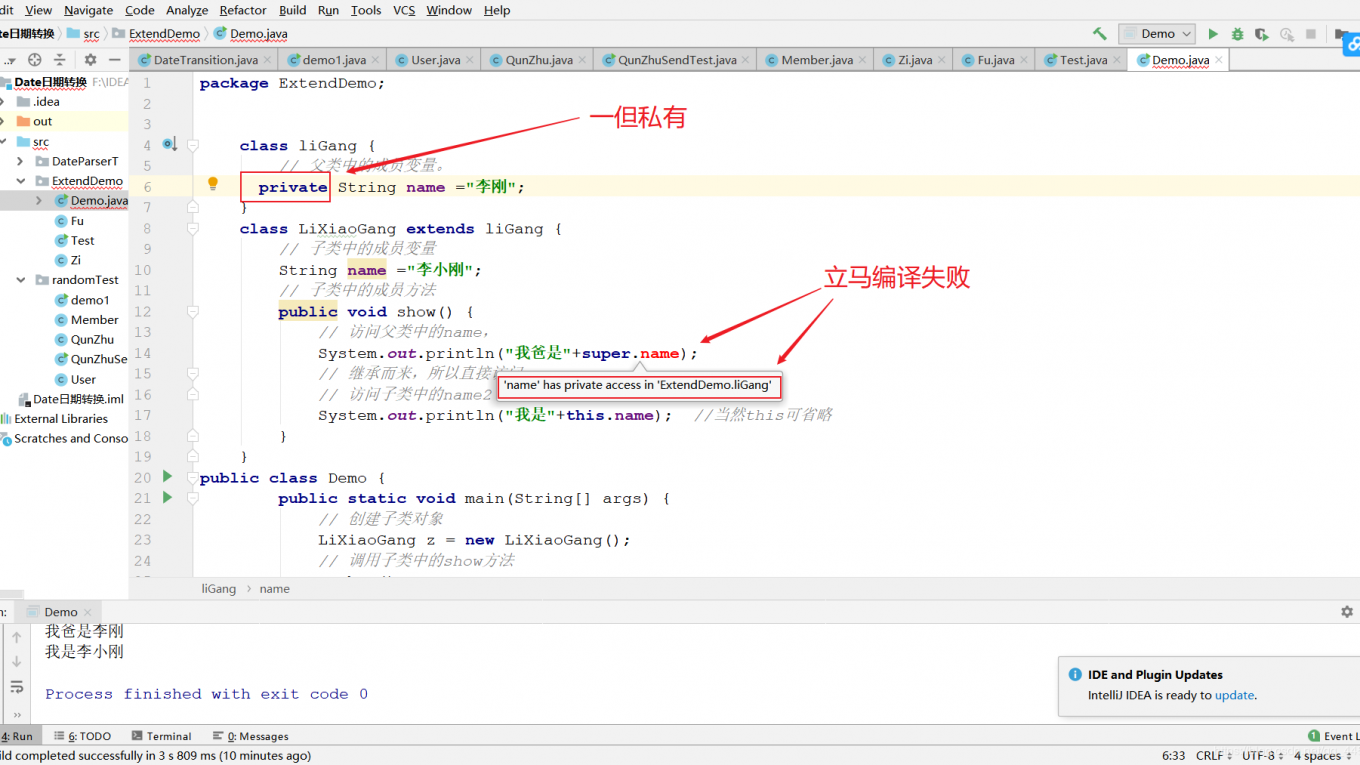
Task: Build project with the hammer icon
Action: 1100,34
